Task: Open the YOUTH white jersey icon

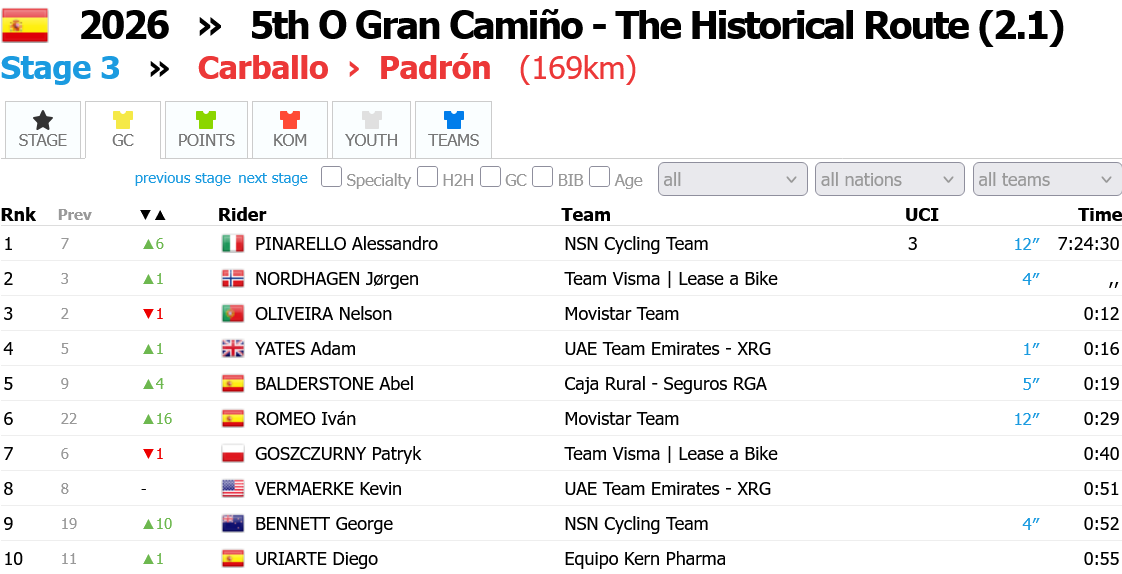Action: click(371, 121)
